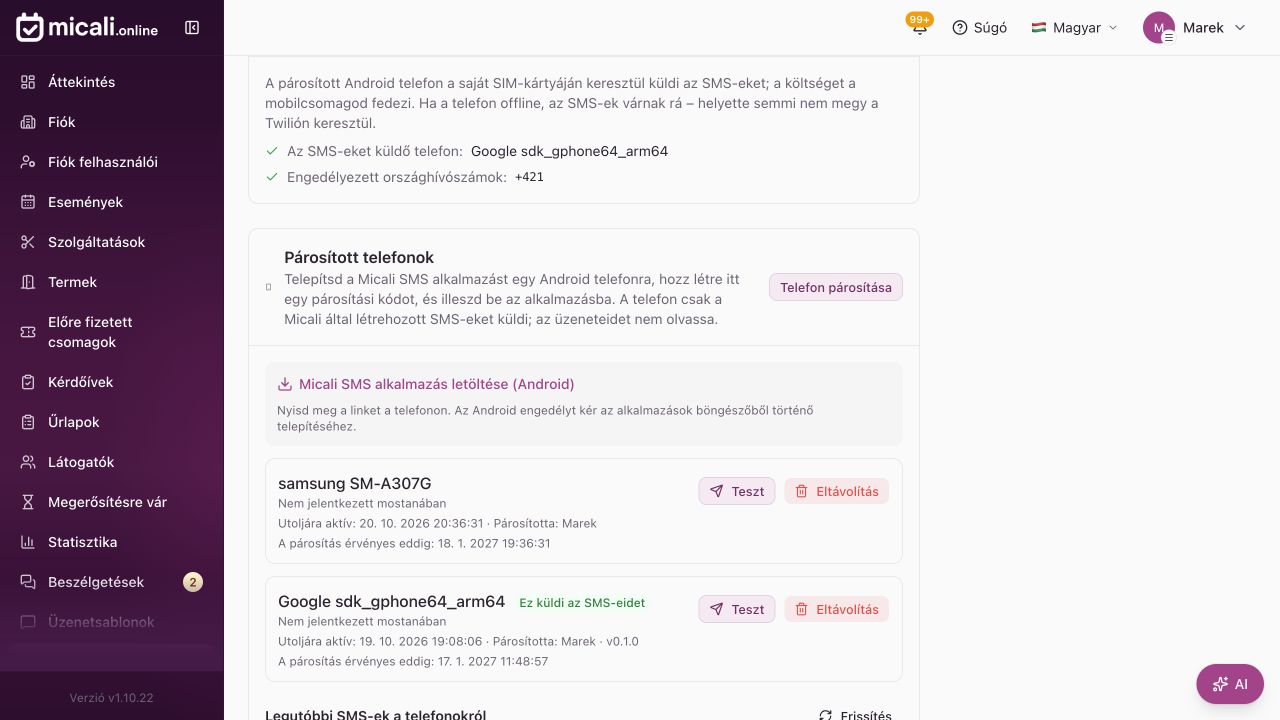Viewport: 1280px width, 720px height.
Task: Open the Fiók menu item
Action: (x=112, y=122)
